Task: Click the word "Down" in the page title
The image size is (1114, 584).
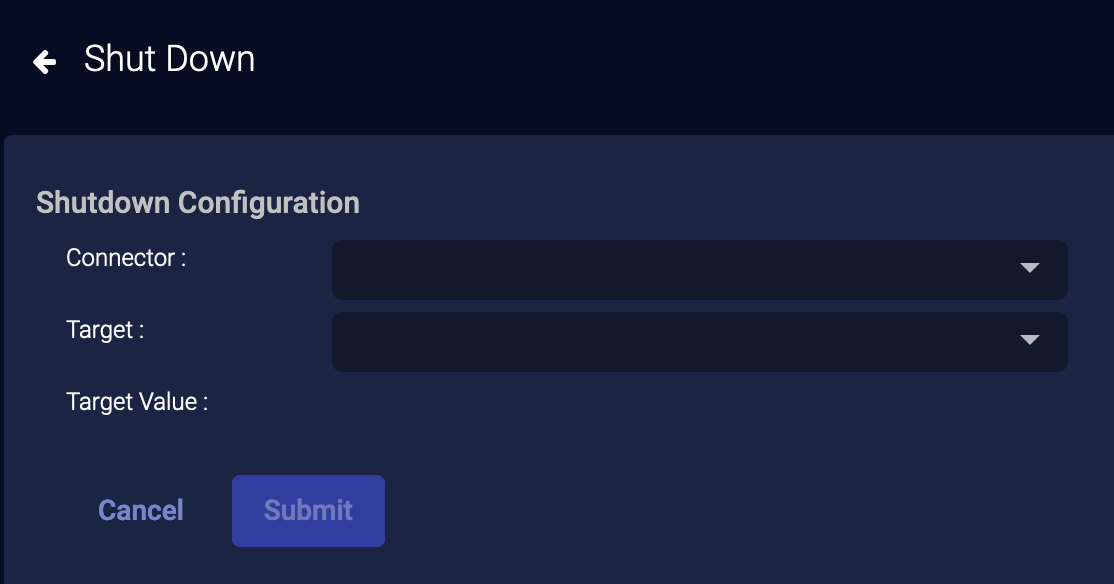Action: (212, 59)
